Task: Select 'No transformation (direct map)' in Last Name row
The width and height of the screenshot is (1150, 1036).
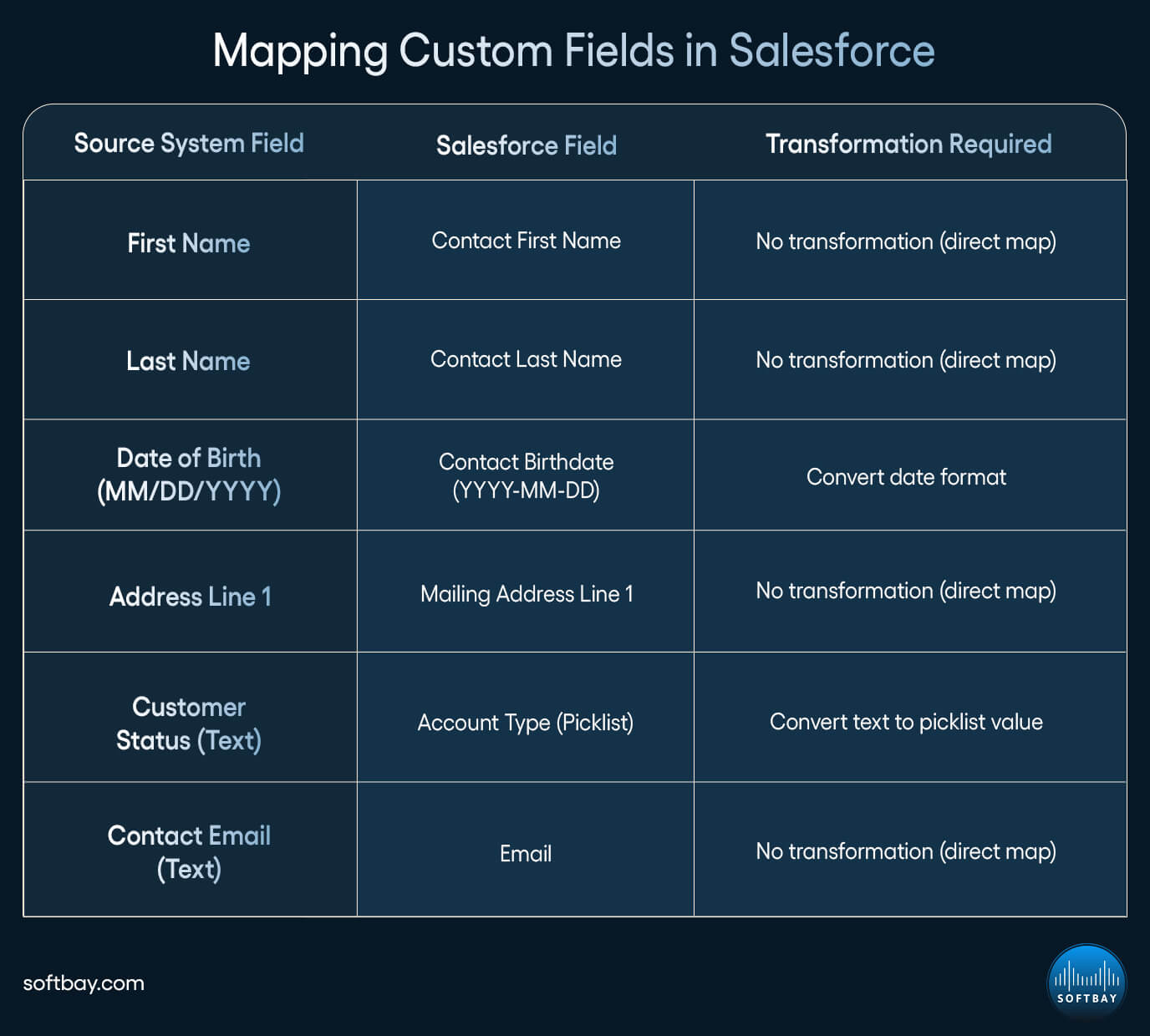Action: [910, 360]
